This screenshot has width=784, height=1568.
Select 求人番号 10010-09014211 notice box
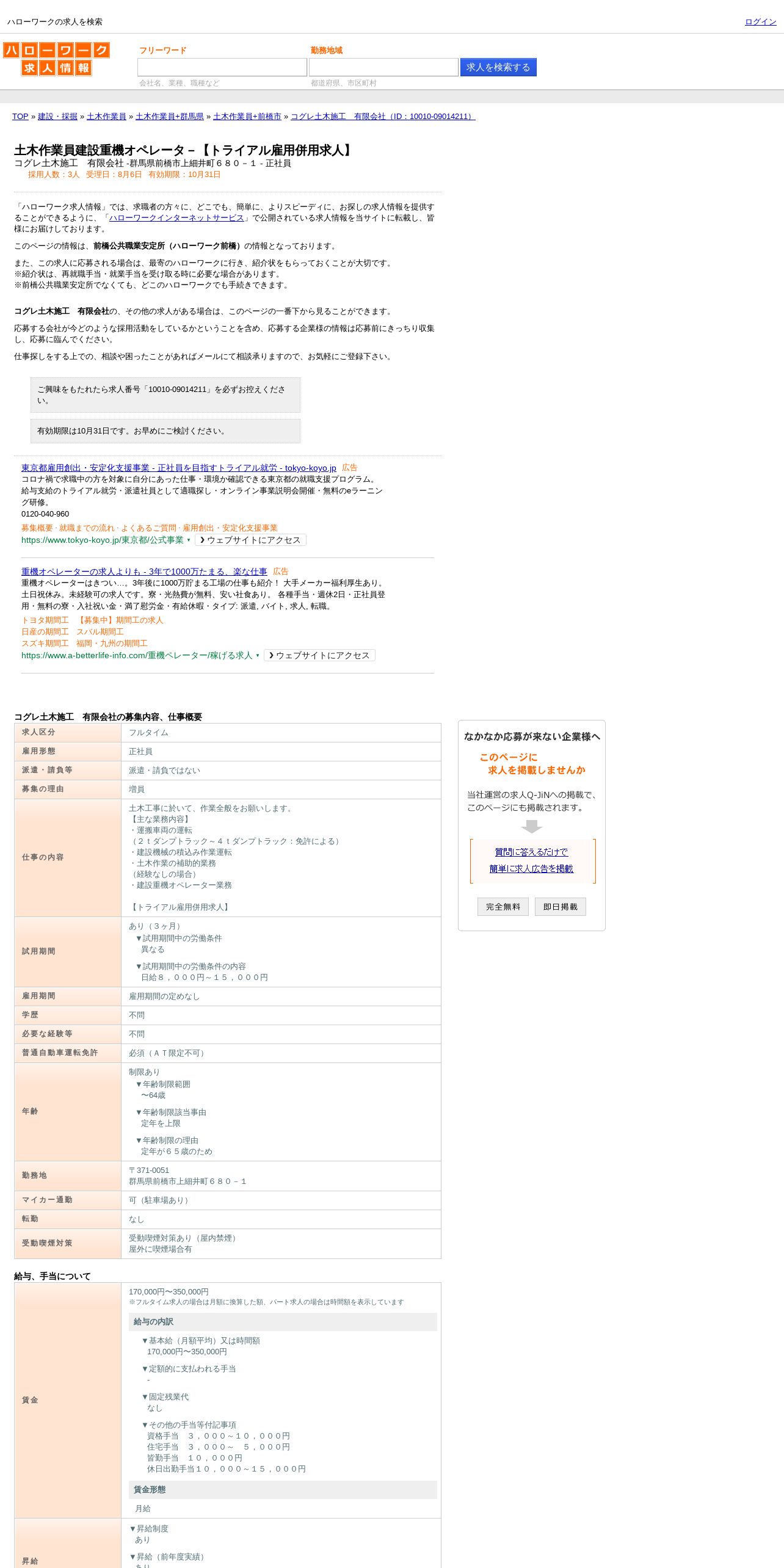165,395
